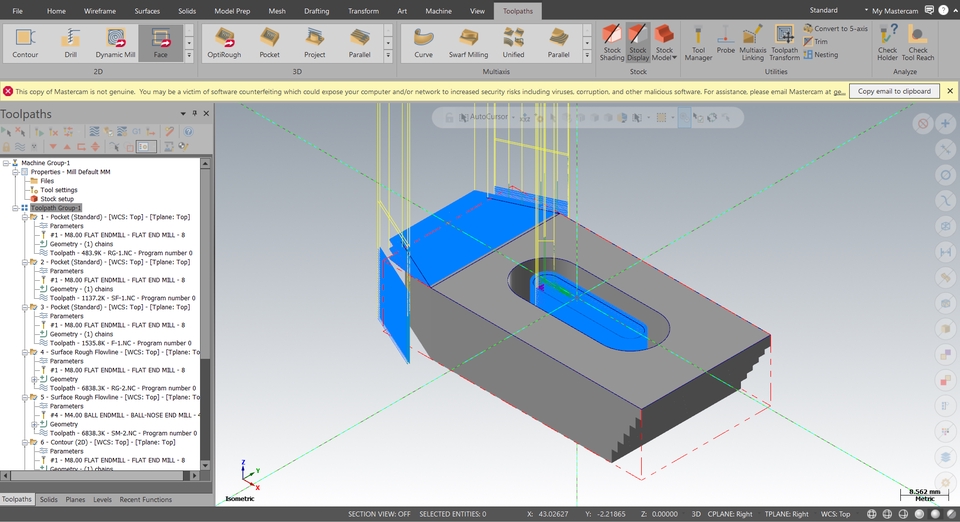The width and height of the screenshot is (960, 522).
Task: Start an OptiRough 3D toolpath
Action: [224, 42]
